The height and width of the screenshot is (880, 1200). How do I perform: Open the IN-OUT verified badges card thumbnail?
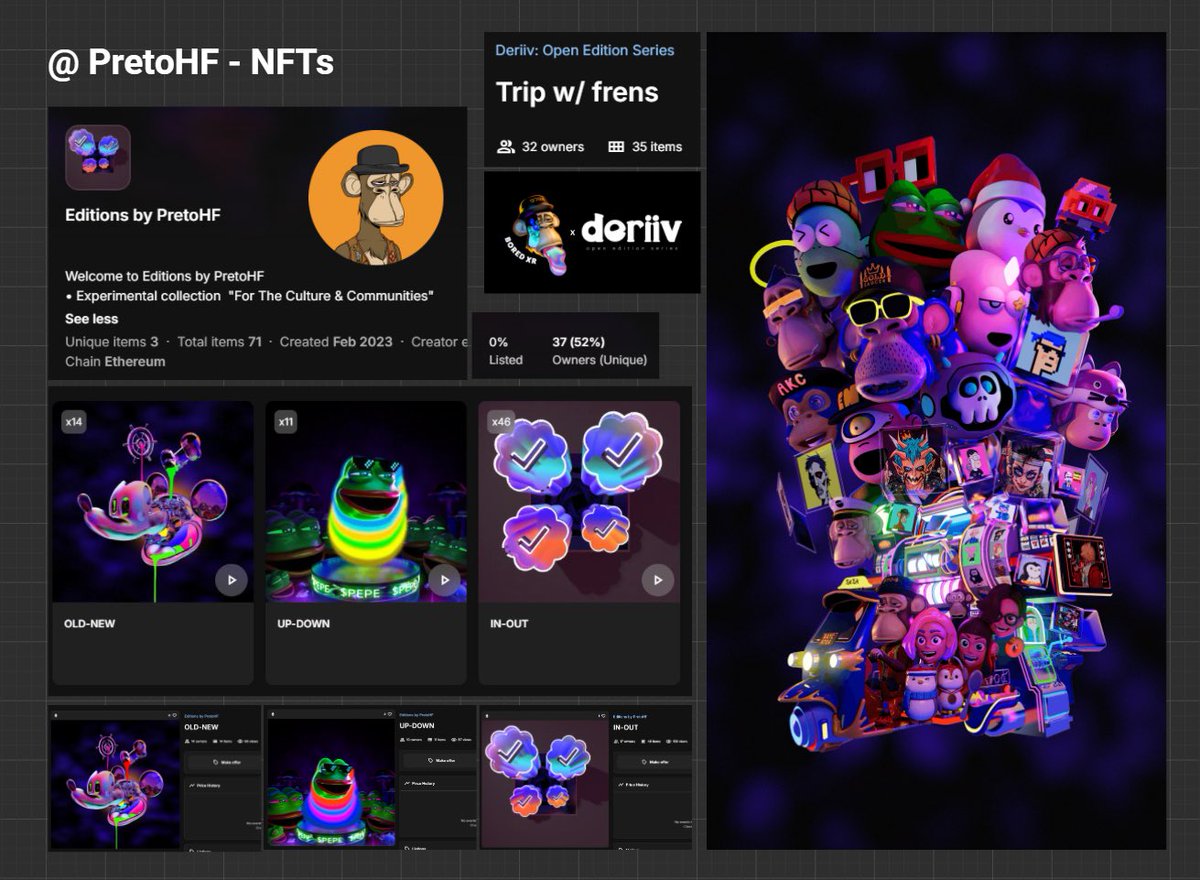tap(579, 502)
